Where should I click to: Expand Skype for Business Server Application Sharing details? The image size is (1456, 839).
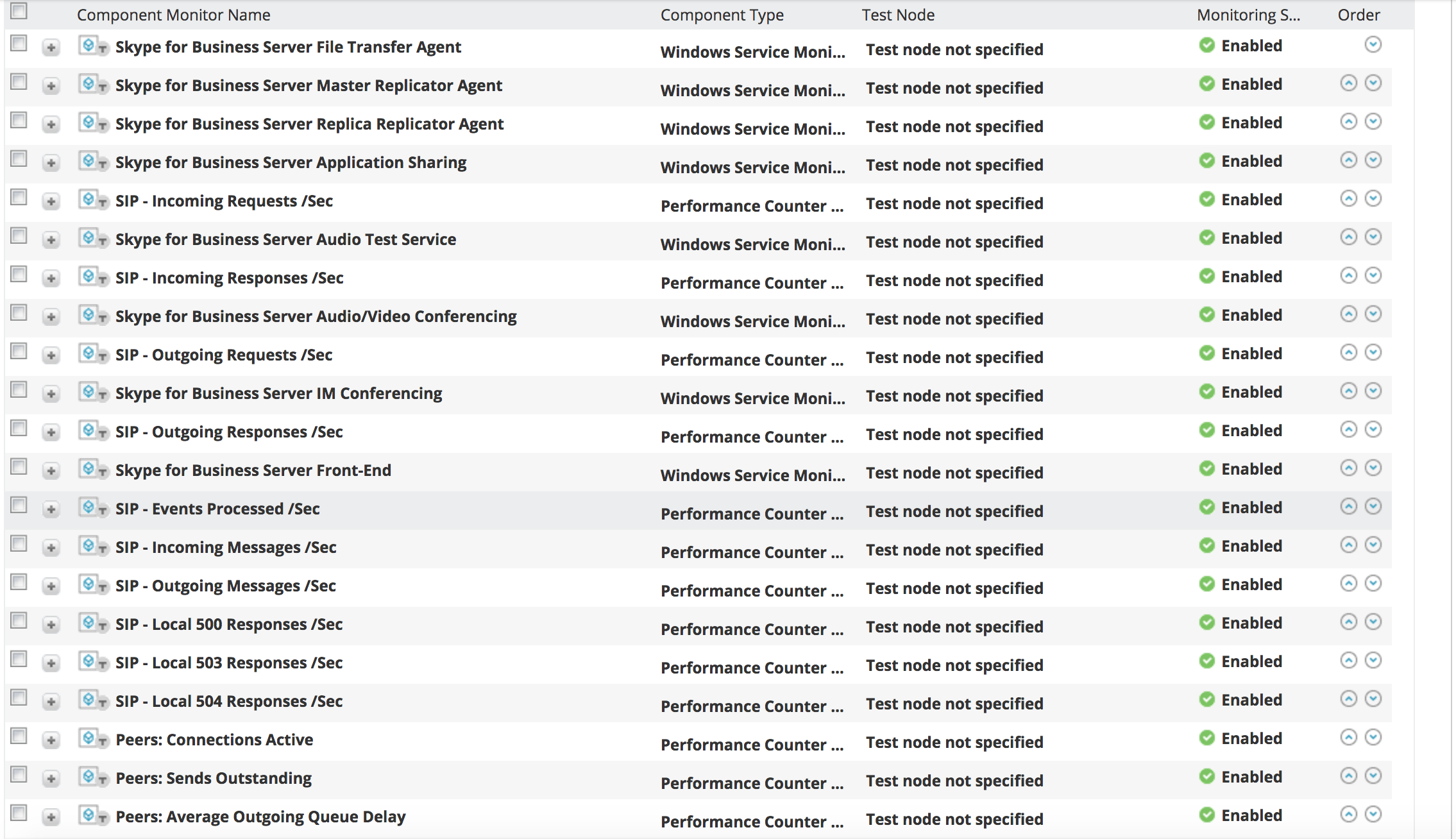pos(51,163)
